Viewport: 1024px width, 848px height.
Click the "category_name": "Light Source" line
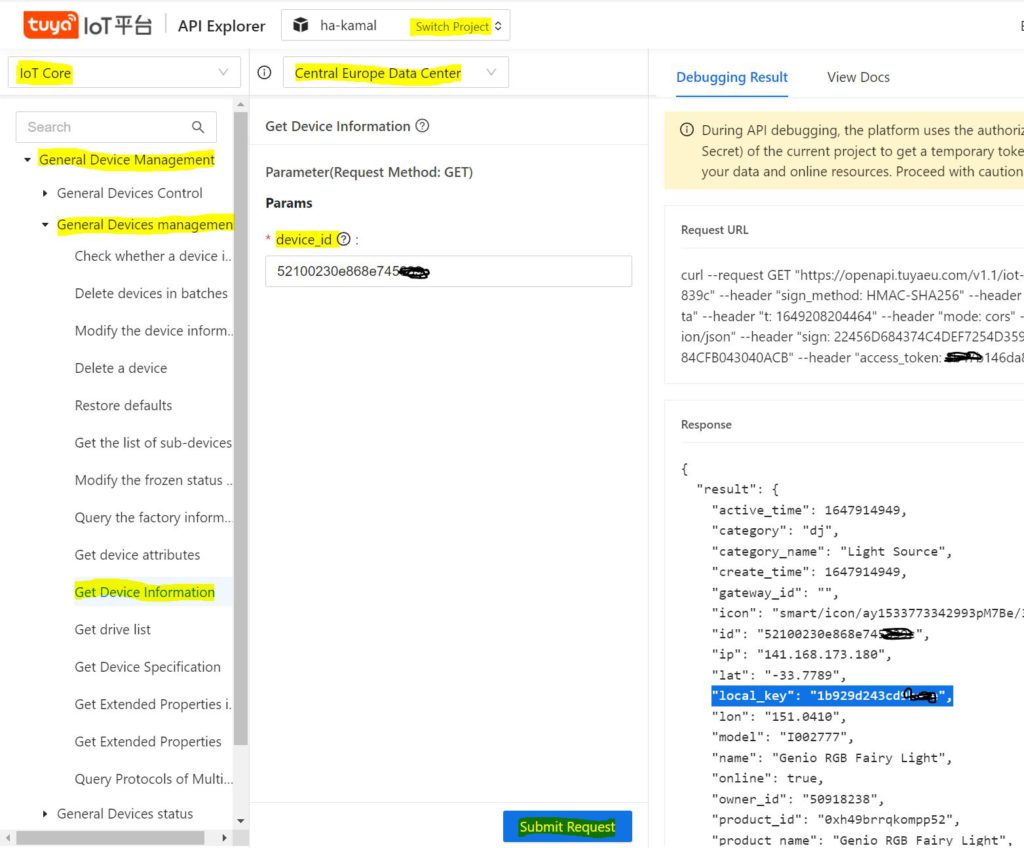pyautogui.click(x=832, y=551)
